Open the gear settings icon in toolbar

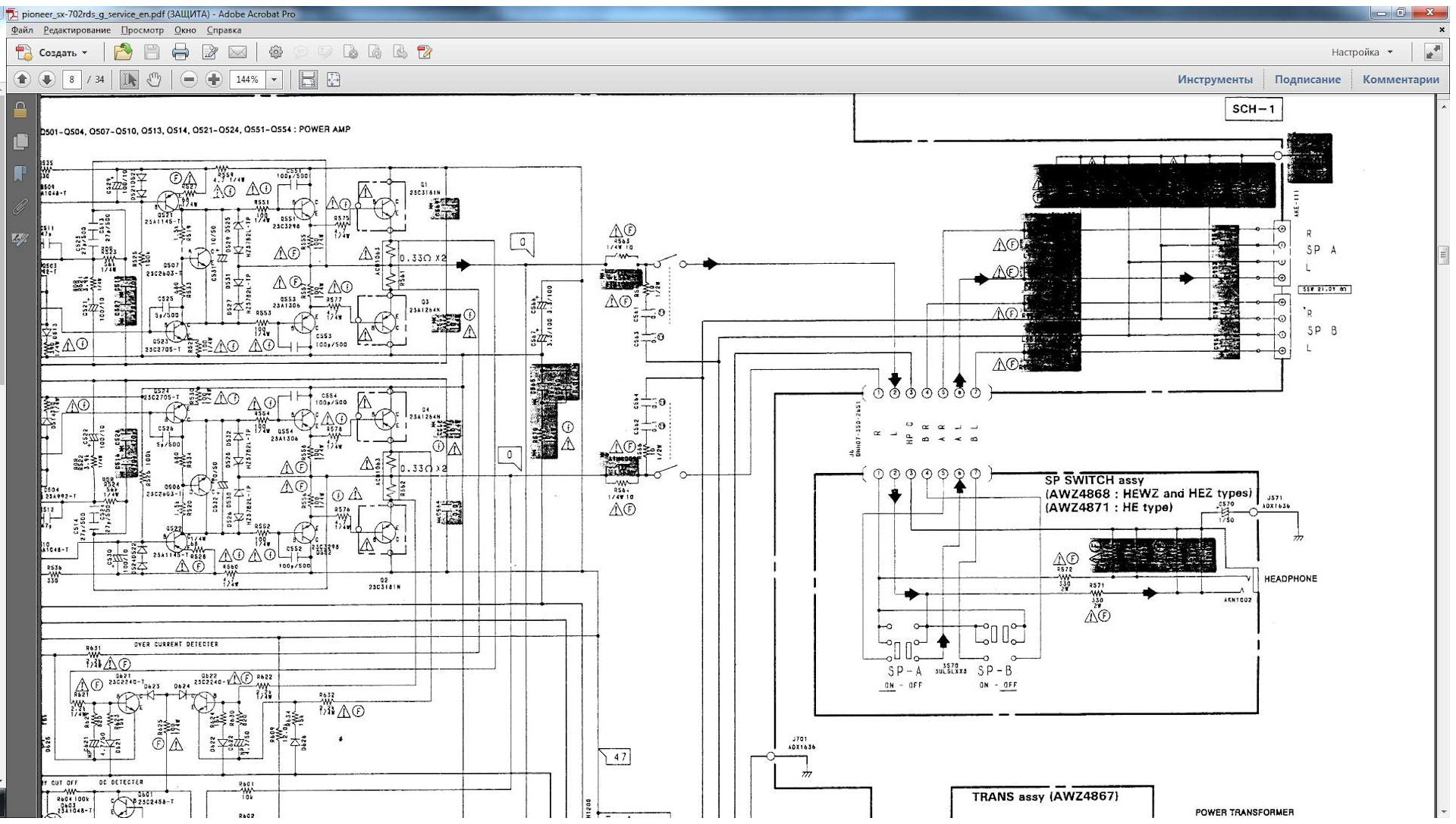[x=276, y=52]
